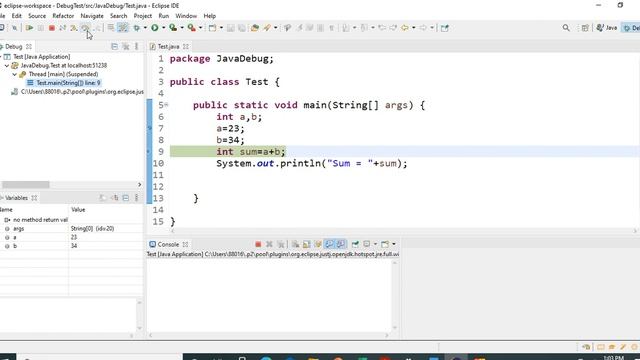Viewport: 640px width, 360px height.
Task: Click the Search flashlight toolbar icon
Action: point(267,28)
